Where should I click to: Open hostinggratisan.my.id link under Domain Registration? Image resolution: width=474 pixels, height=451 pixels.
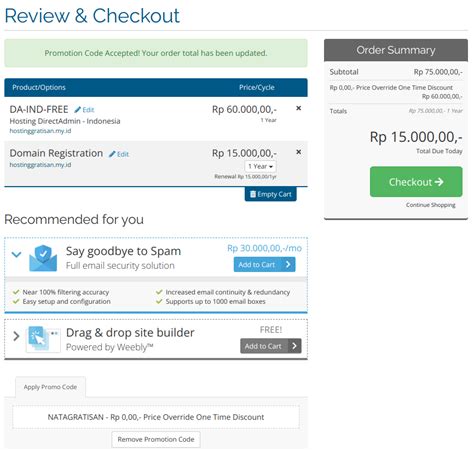click(40, 165)
